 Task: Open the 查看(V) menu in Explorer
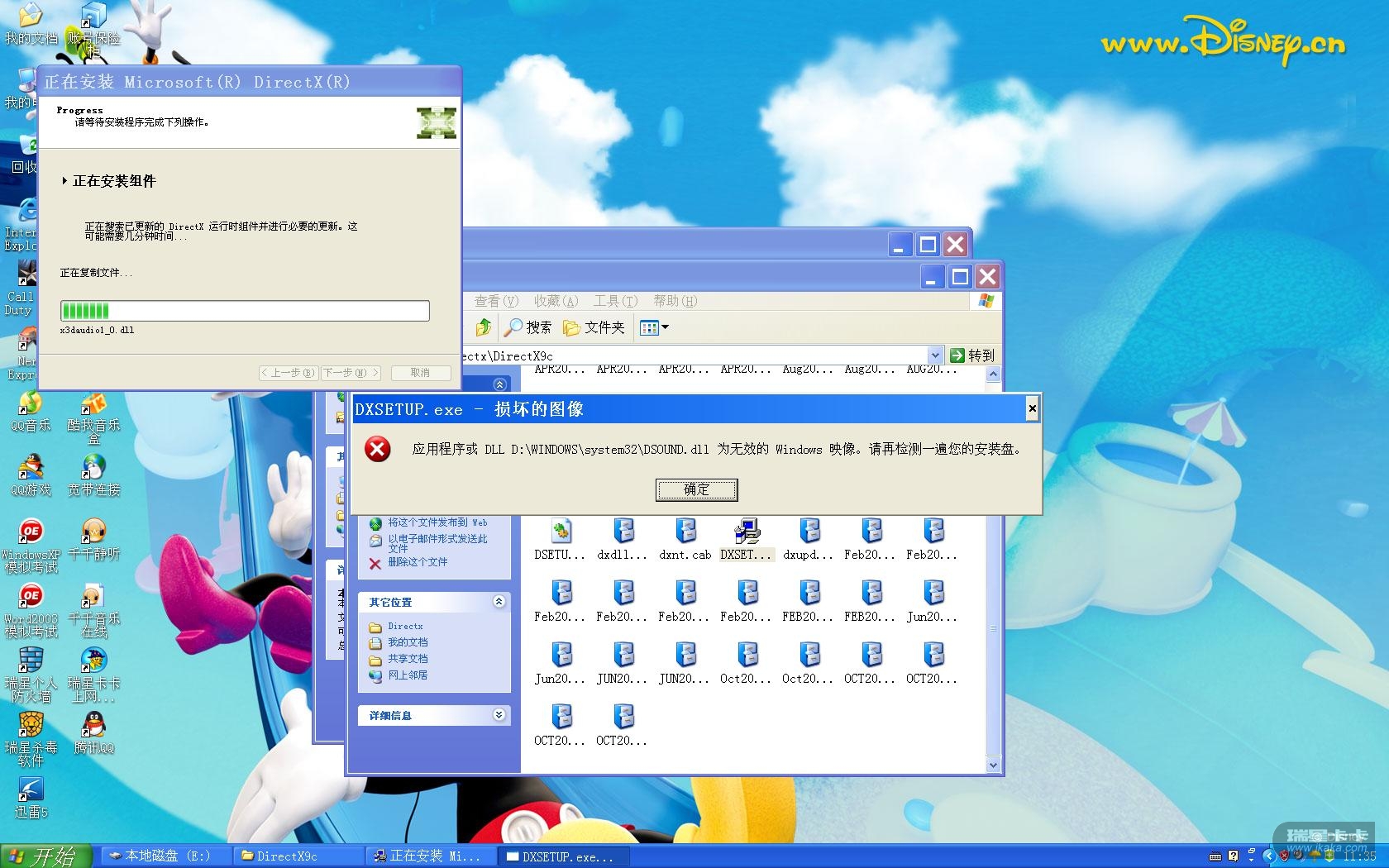pyautogui.click(x=496, y=301)
